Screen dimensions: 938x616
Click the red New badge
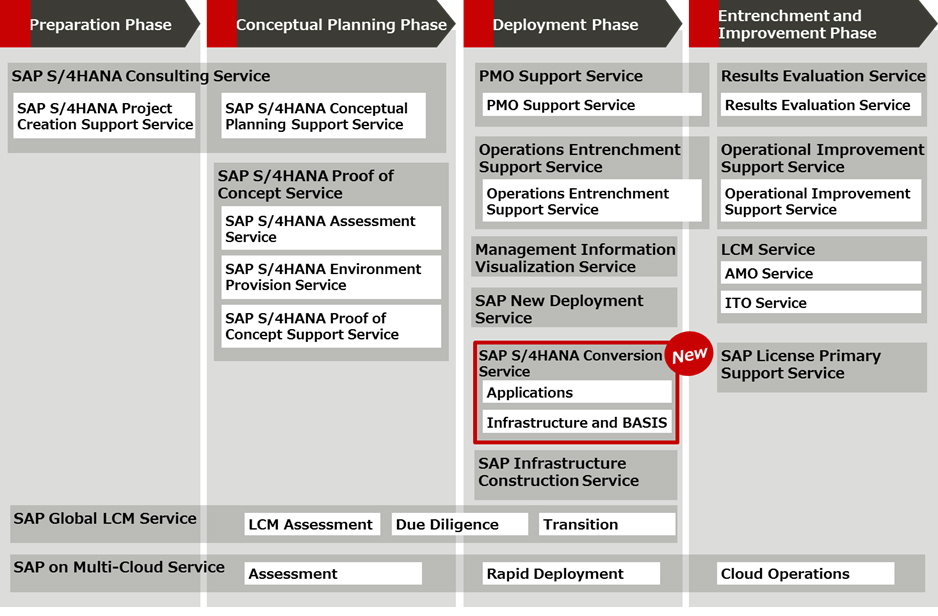(x=688, y=355)
